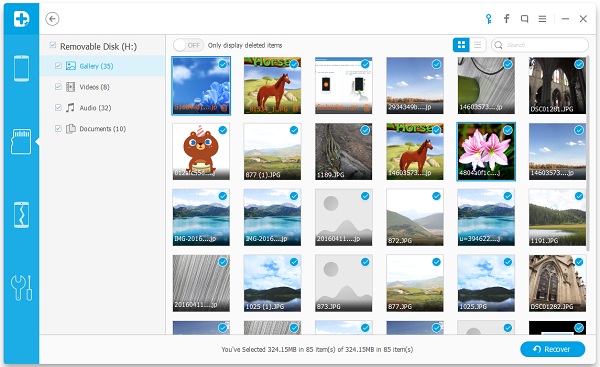Select Documents (10) category
The width and height of the screenshot is (600, 367).
click(x=102, y=129)
